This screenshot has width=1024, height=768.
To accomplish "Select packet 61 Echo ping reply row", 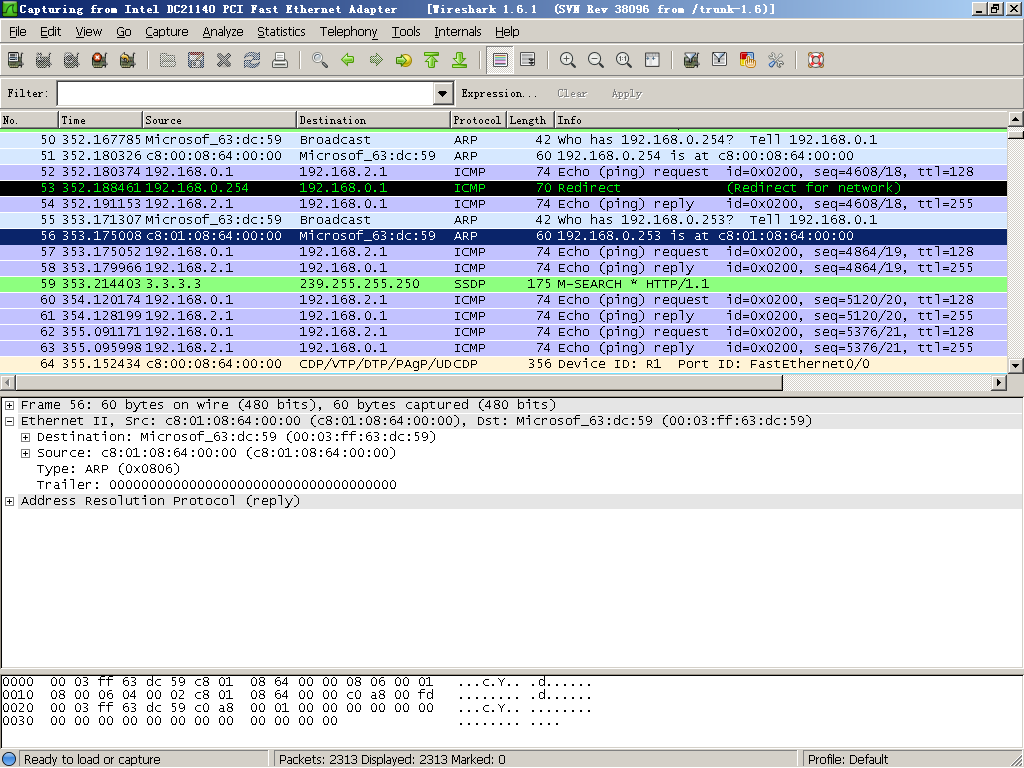I will [x=504, y=316].
